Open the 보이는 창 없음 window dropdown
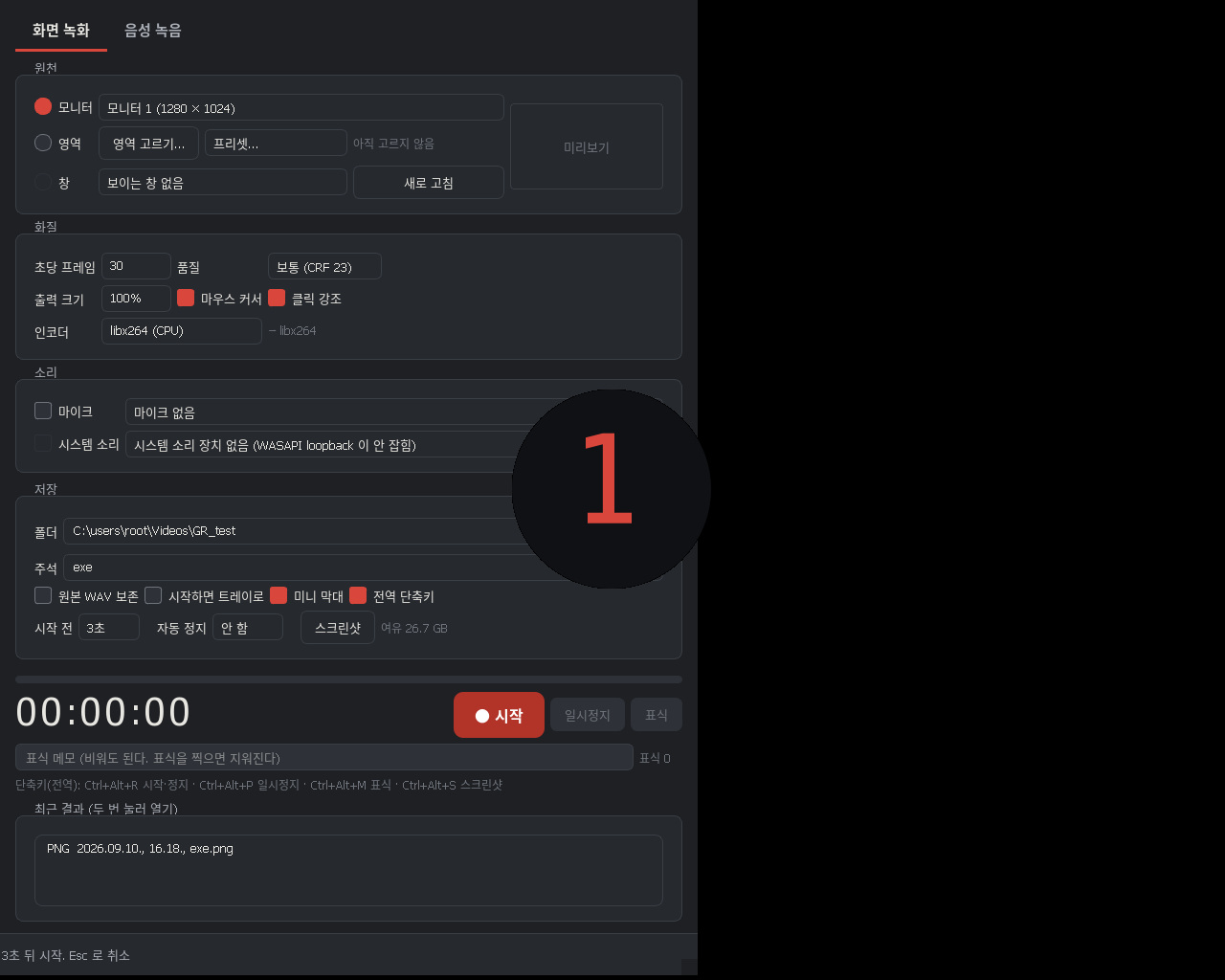Screen dimensions: 1225x980 point(223,182)
